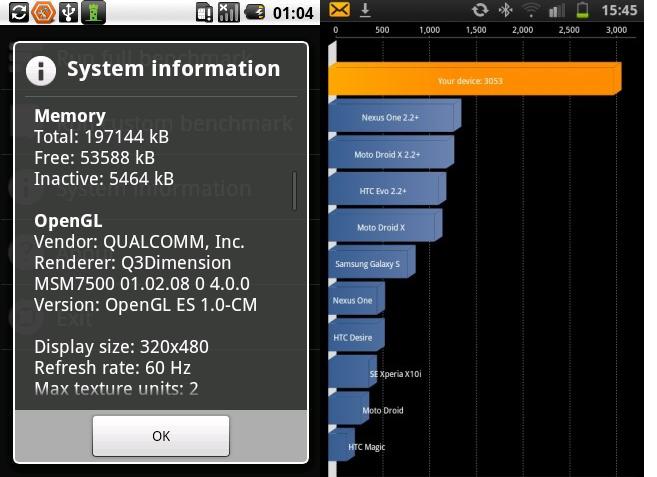This screenshot has height=477, width=657.
Task: Tap the sync arrows icon in right status bar
Action: click(480, 10)
